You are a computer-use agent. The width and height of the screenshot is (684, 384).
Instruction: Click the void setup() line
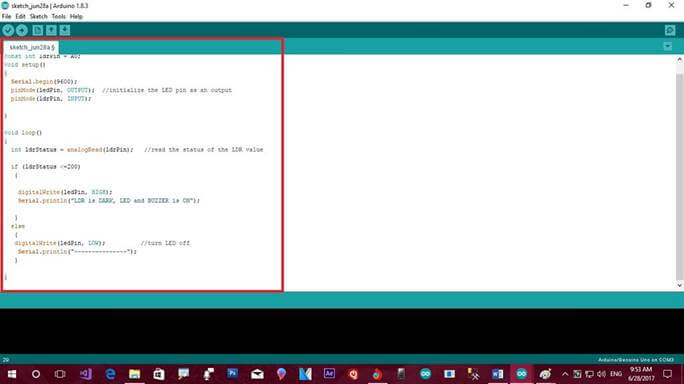[x=25, y=65]
